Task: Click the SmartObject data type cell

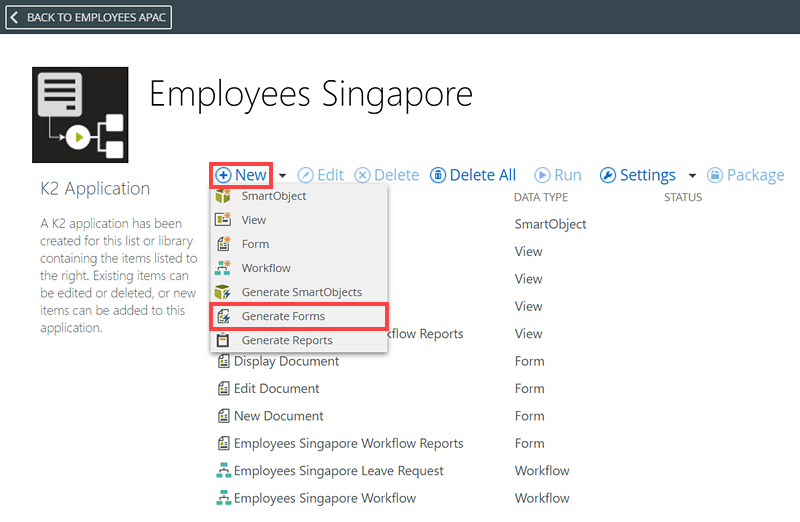Action: pos(551,225)
